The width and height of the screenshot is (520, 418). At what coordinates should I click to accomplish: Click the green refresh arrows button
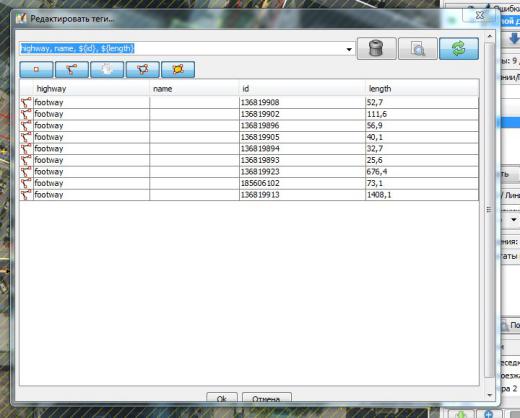[x=459, y=49]
